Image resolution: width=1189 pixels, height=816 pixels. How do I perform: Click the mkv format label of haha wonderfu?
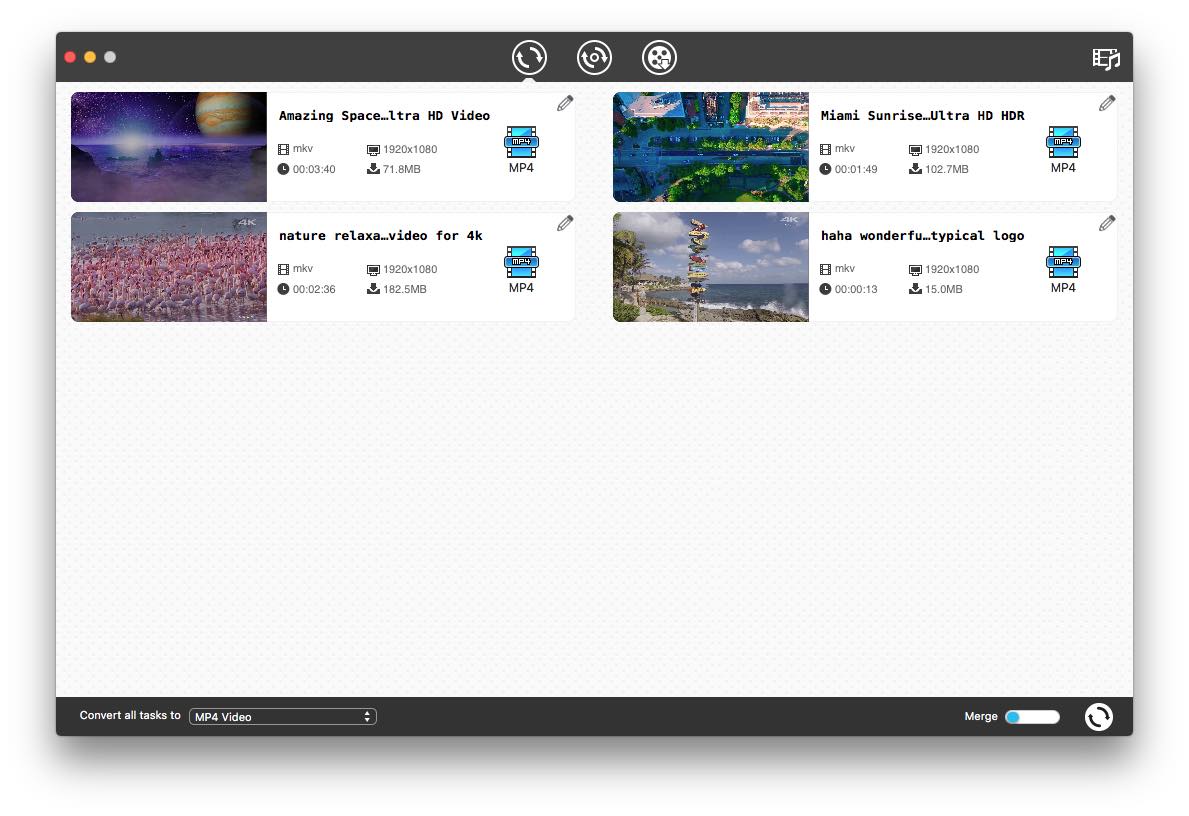pyautogui.click(x=845, y=268)
